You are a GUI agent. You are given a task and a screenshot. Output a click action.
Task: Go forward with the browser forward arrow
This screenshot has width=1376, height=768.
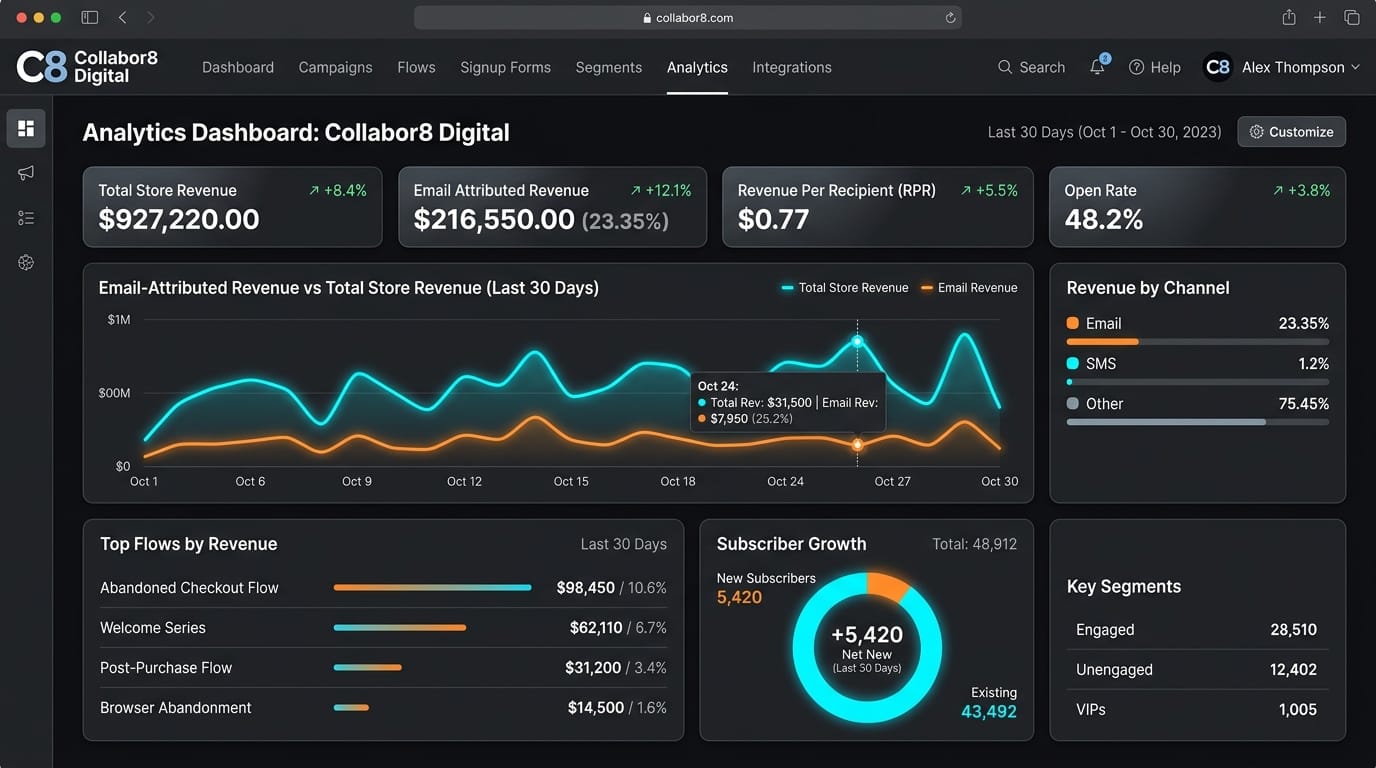tap(151, 18)
